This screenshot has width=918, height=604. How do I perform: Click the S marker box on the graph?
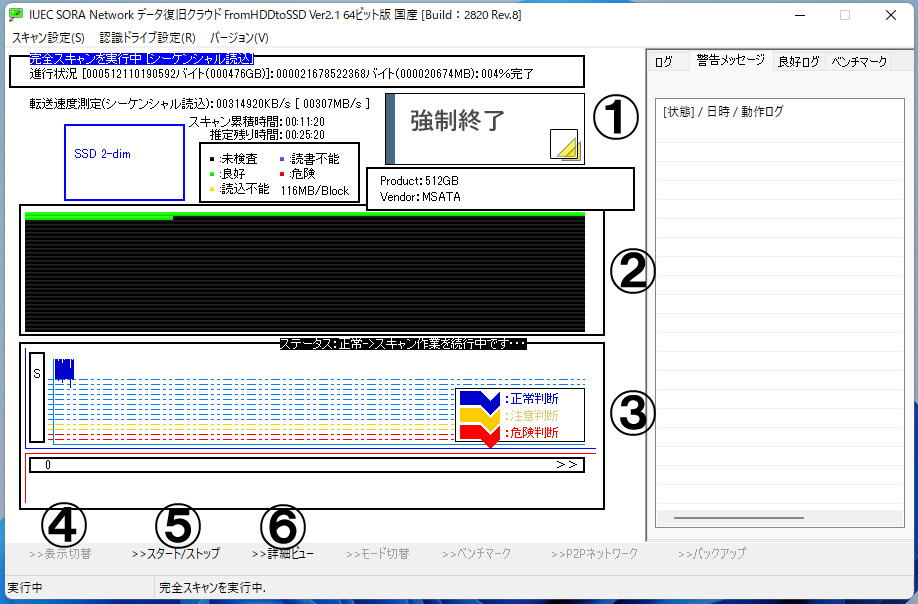coord(37,396)
